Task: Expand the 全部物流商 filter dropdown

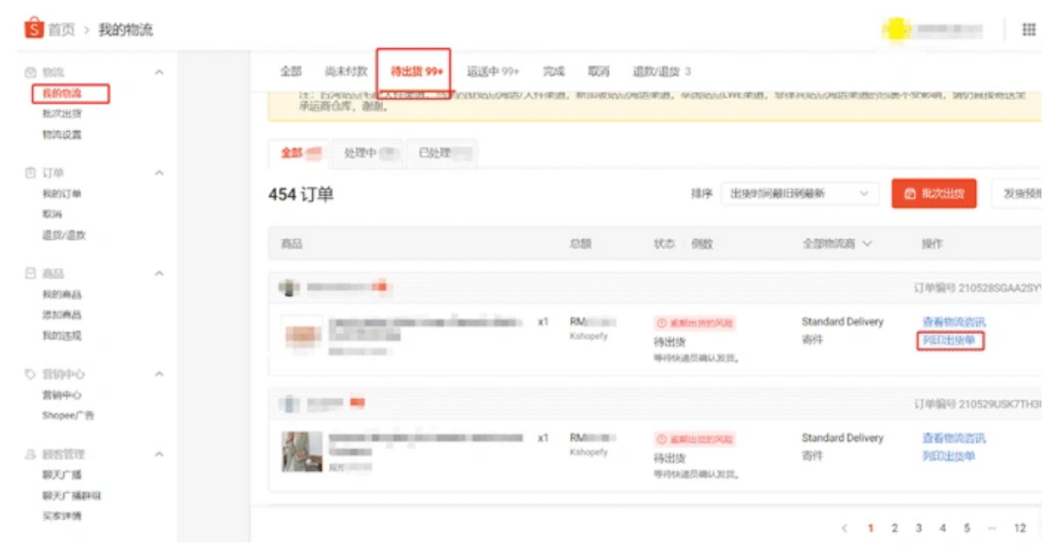Action: (837, 244)
